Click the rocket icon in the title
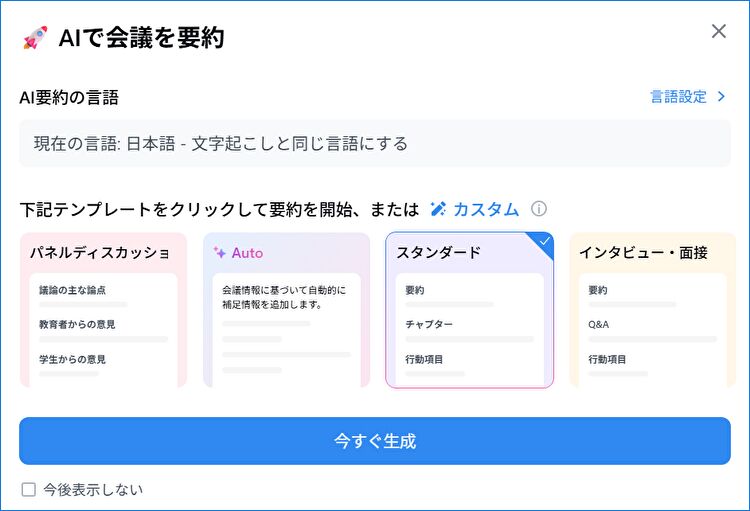This screenshot has height=511, width=750. [35, 39]
